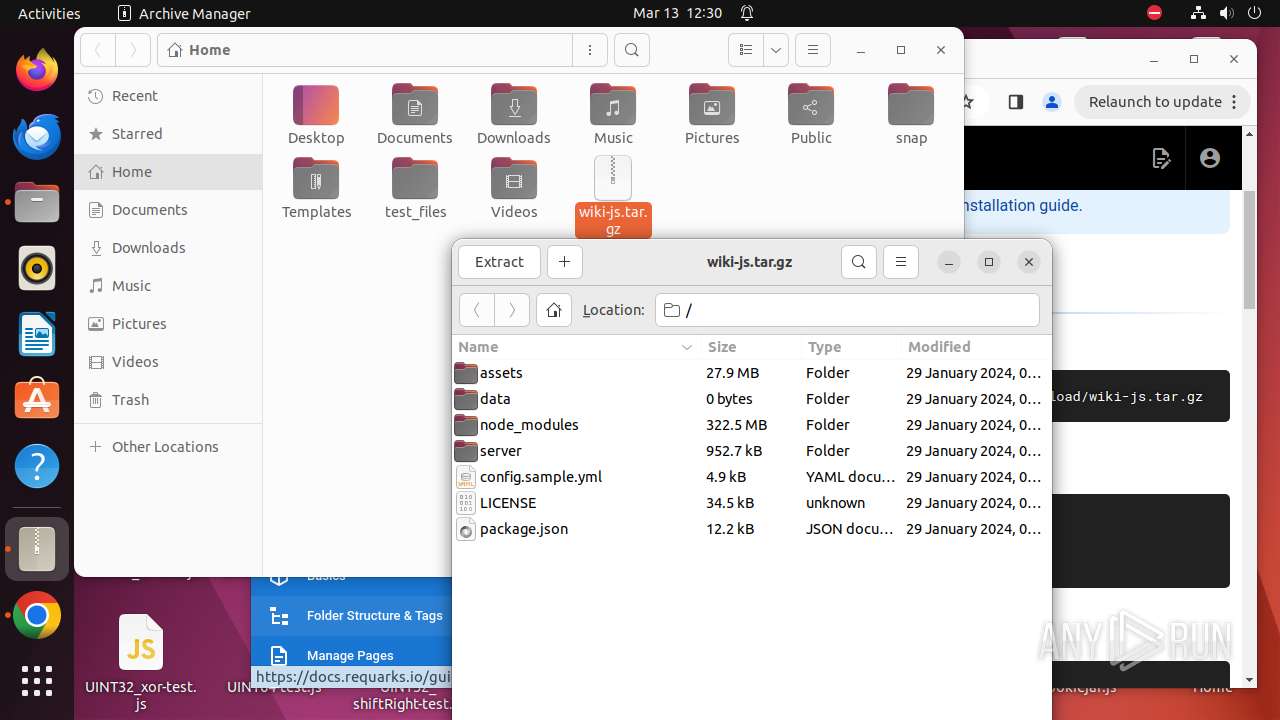
Task: Open Recent in Files sidebar
Action: click(168, 96)
